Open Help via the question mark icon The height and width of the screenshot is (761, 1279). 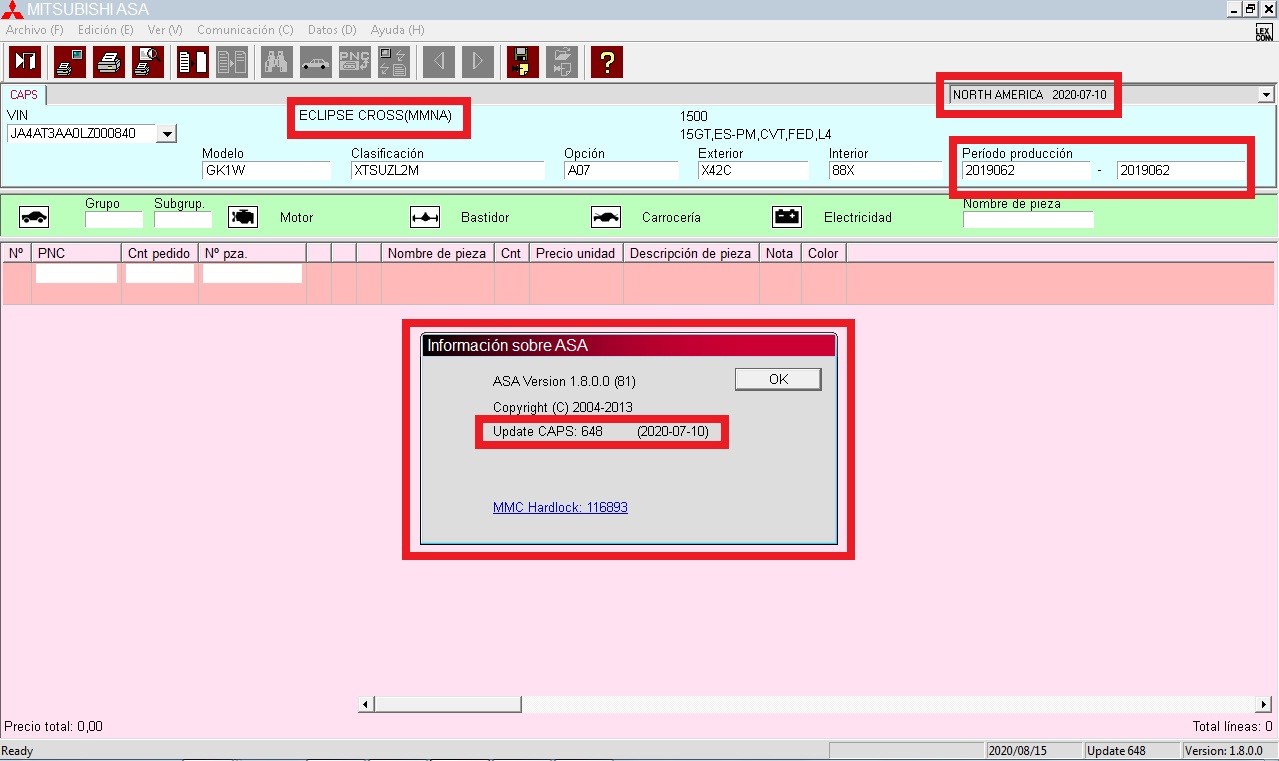606,62
